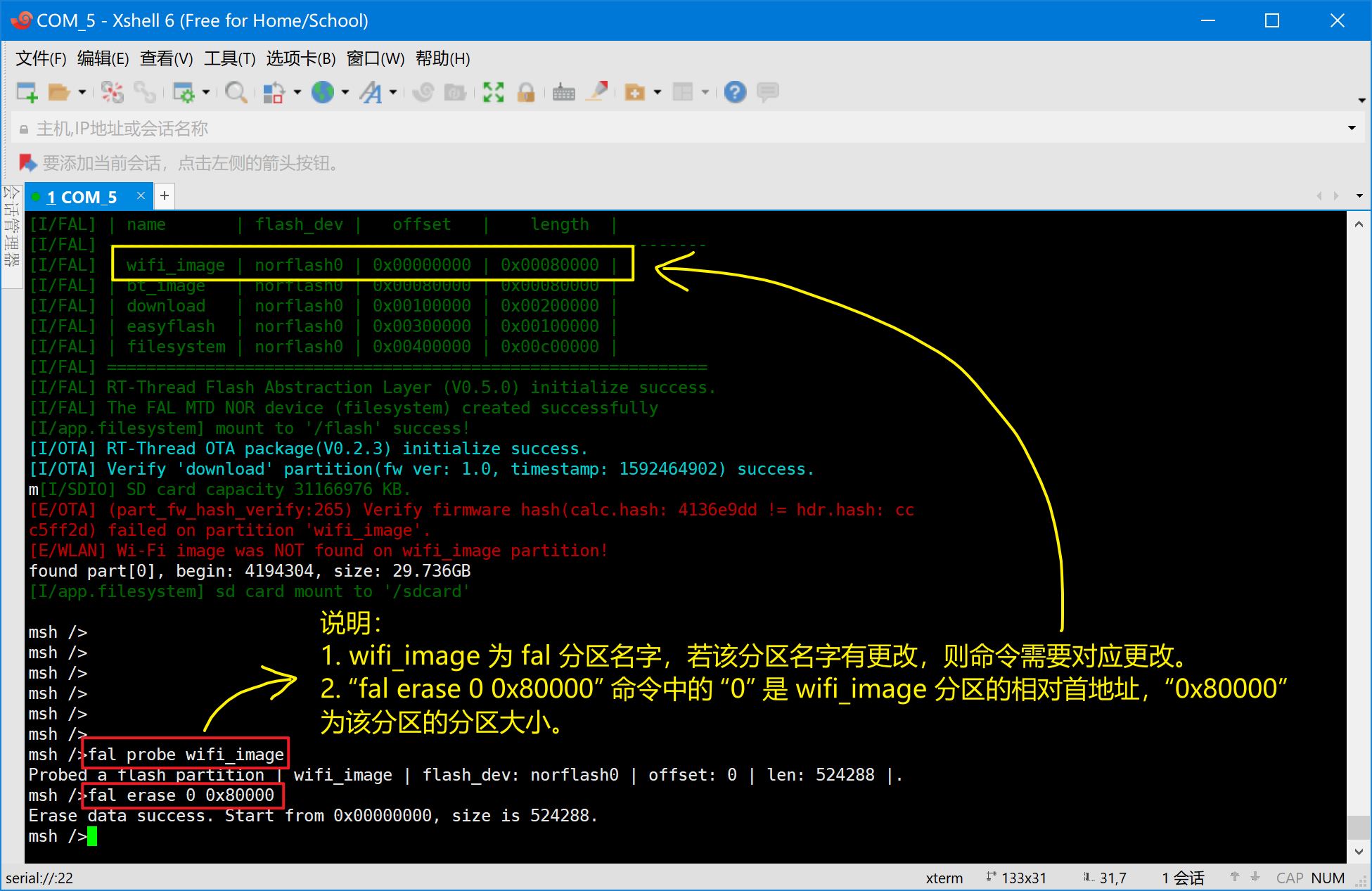Screen dimensions: 1372x891
Task: Expand the address bar history dropdown
Action: point(1351,128)
